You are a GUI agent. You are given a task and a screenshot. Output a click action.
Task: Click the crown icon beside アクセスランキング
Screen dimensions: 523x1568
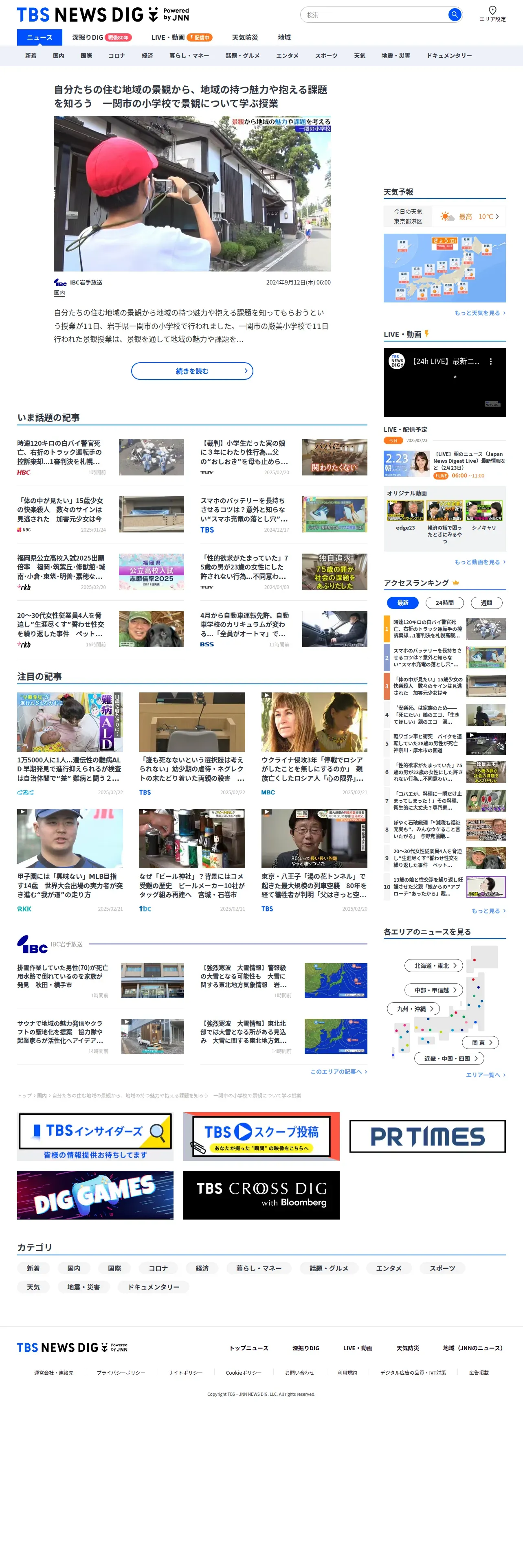[x=455, y=583]
